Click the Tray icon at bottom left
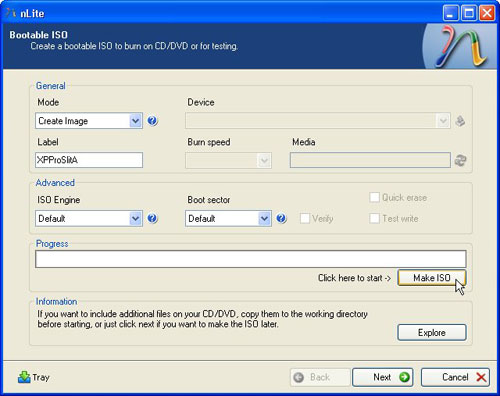Image resolution: width=500 pixels, height=396 pixels. (24, 377)
